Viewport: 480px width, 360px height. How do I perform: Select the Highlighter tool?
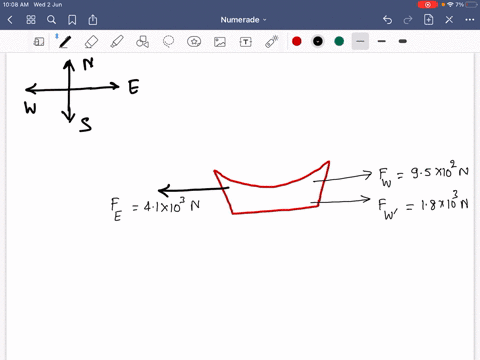pyautogui.click(x=117, y=42)
